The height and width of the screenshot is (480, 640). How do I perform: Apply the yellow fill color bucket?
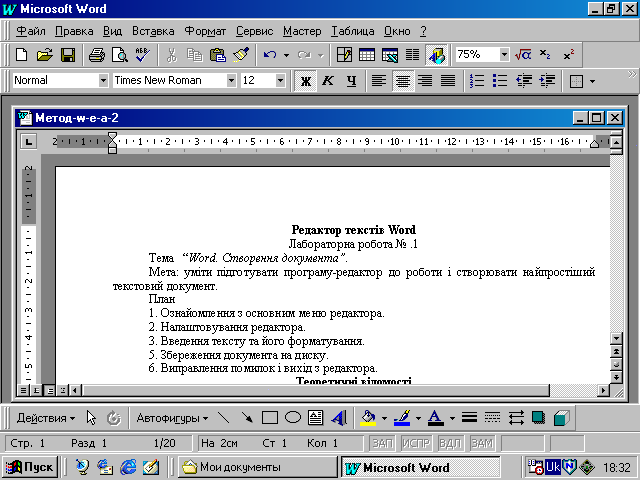[368, 418]
